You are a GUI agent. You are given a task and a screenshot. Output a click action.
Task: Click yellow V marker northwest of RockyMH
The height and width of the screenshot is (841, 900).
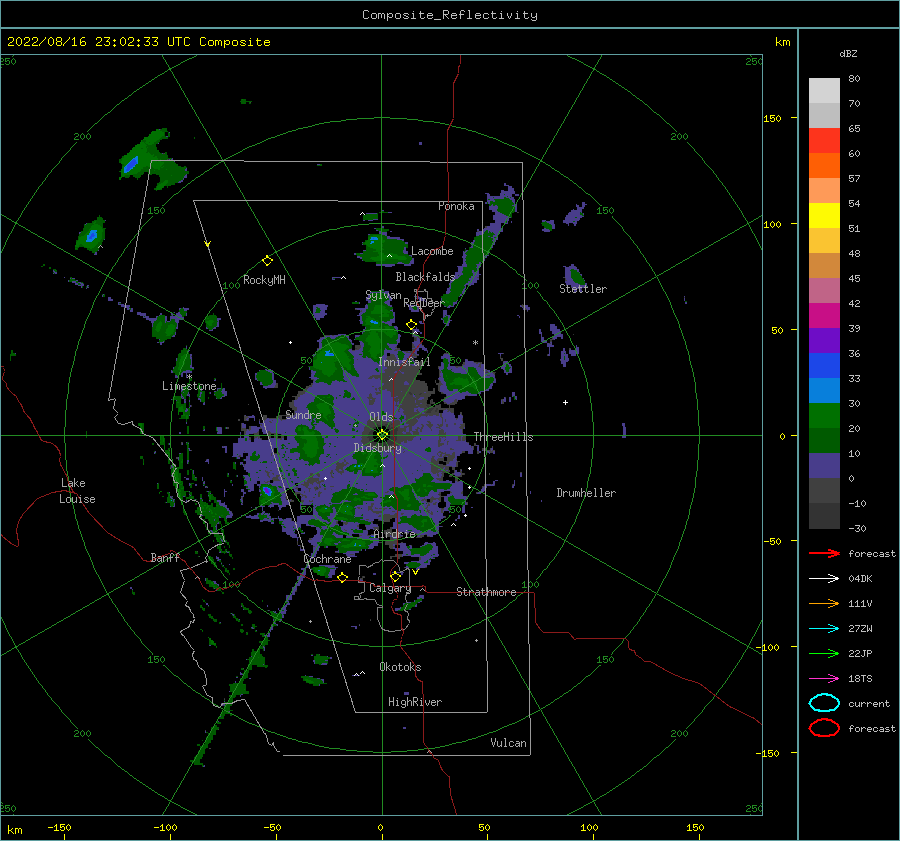(x=208, y=244)
